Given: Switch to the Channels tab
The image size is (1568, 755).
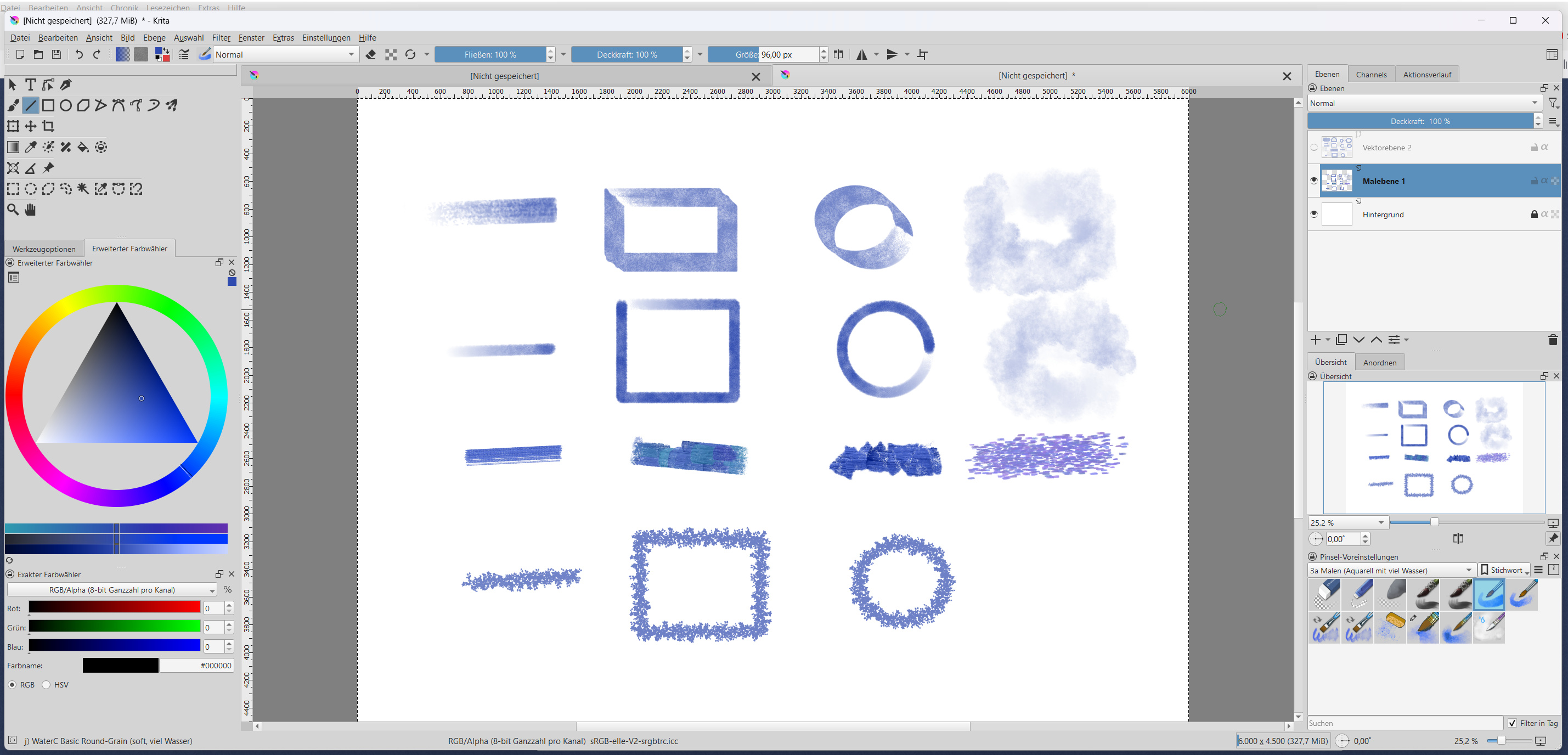Looking at the screenshot, I should point(1371,75).
